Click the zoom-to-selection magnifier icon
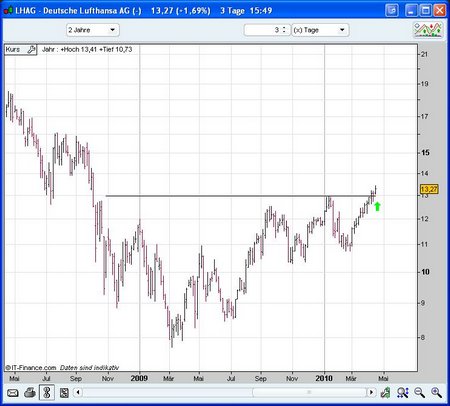Screen dimensions: 450x406 coord(403,393)
